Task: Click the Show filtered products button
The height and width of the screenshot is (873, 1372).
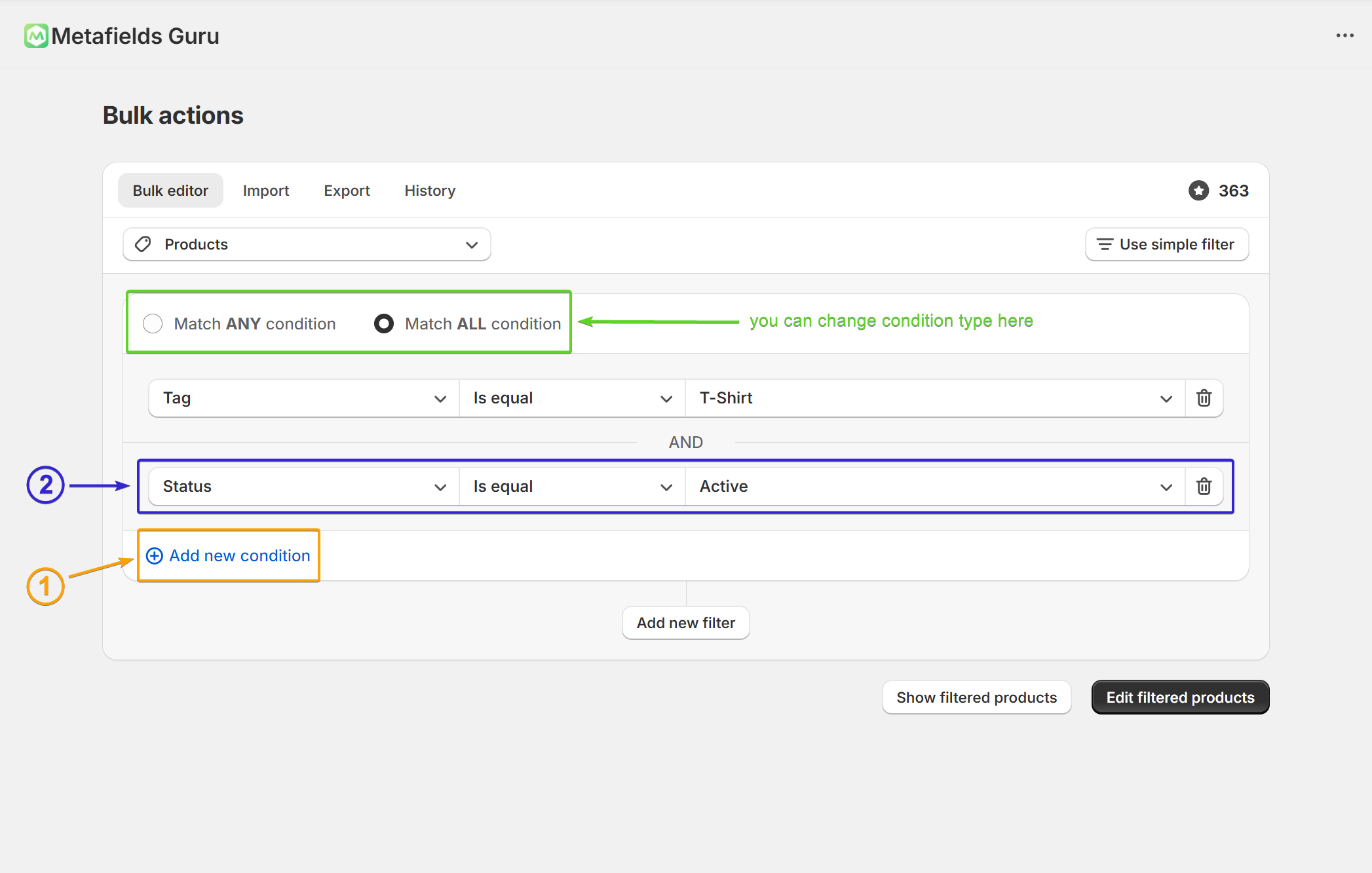Action: point(976,697)
